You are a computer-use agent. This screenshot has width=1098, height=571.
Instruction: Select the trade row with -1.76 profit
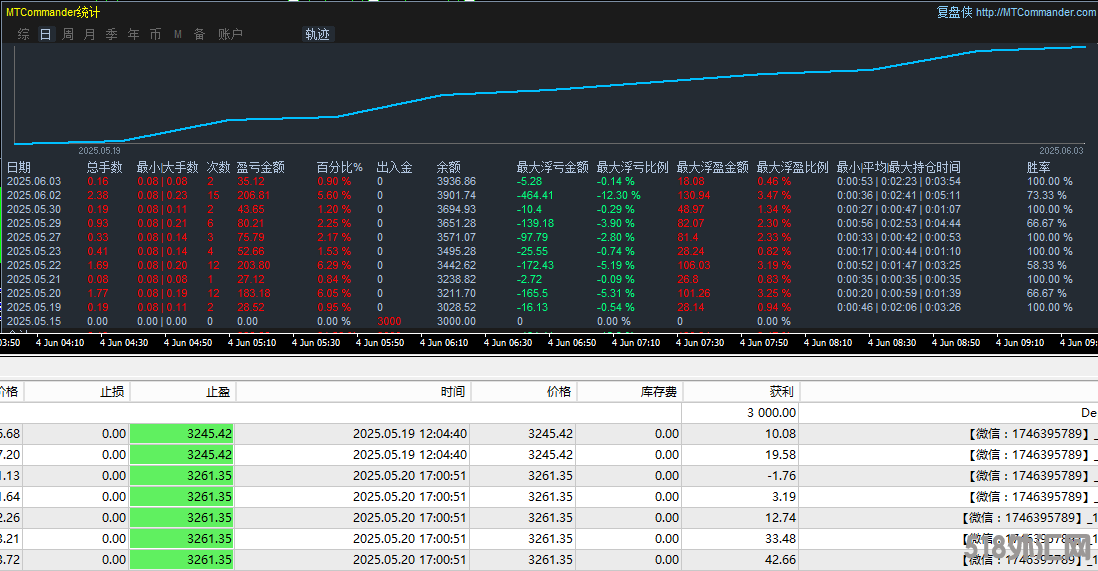549,476
